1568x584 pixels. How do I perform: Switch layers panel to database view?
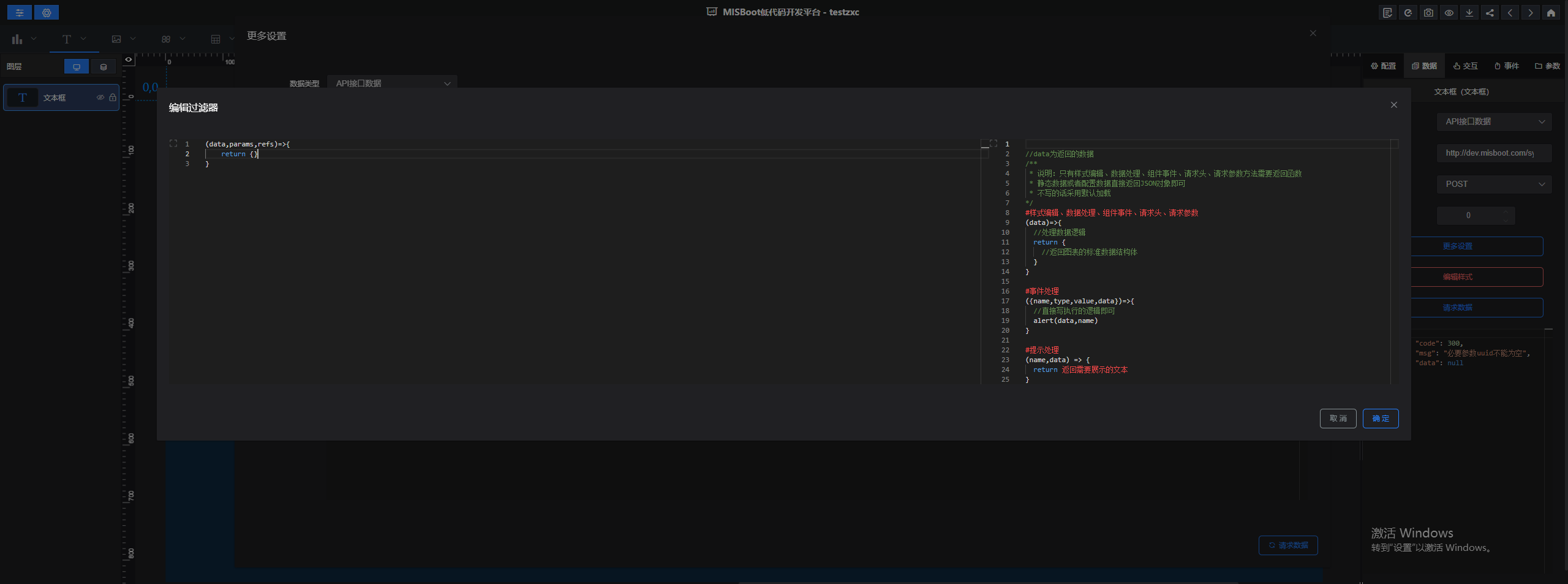pos(104,67)
